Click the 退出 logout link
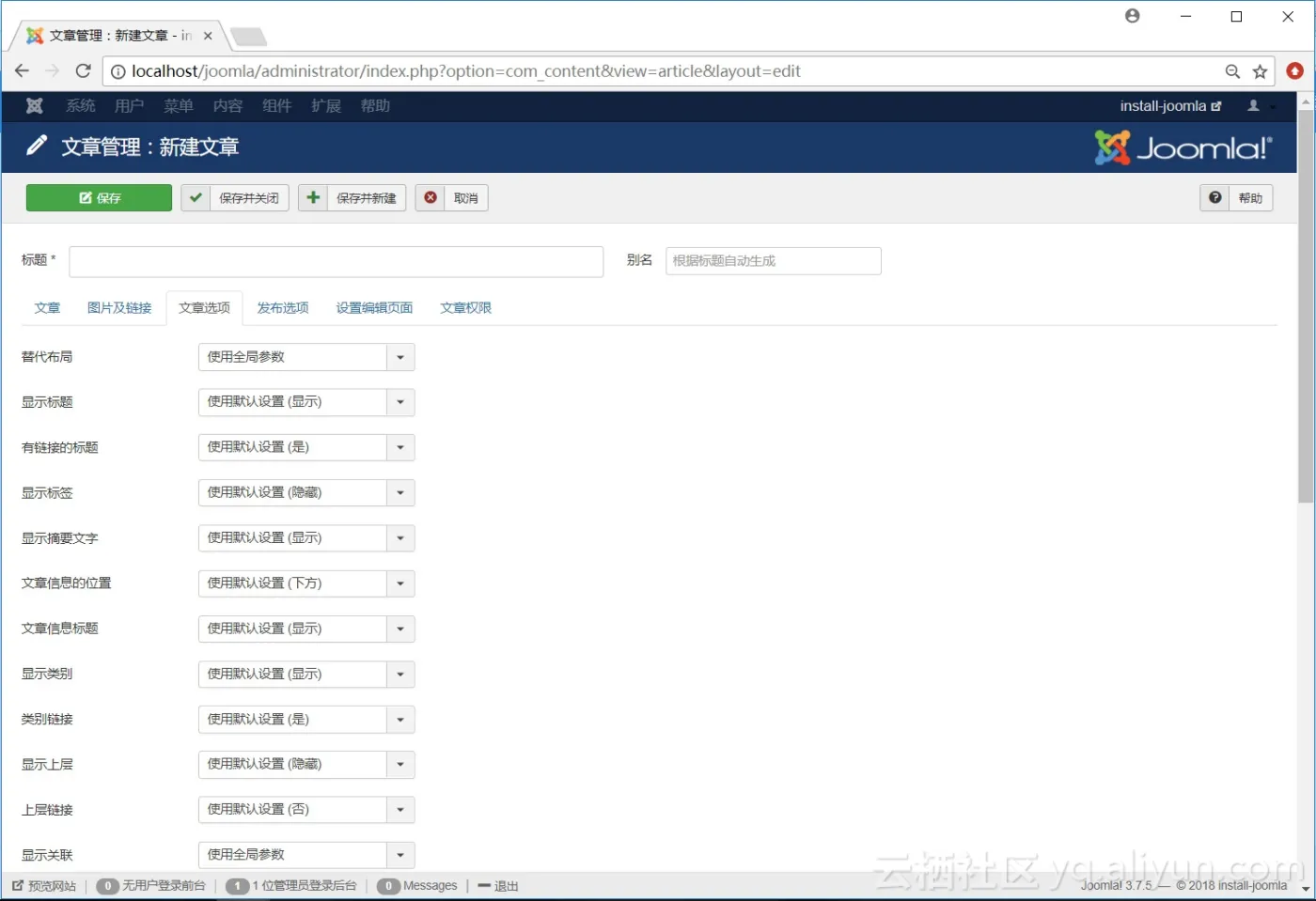 click(498, 886)
